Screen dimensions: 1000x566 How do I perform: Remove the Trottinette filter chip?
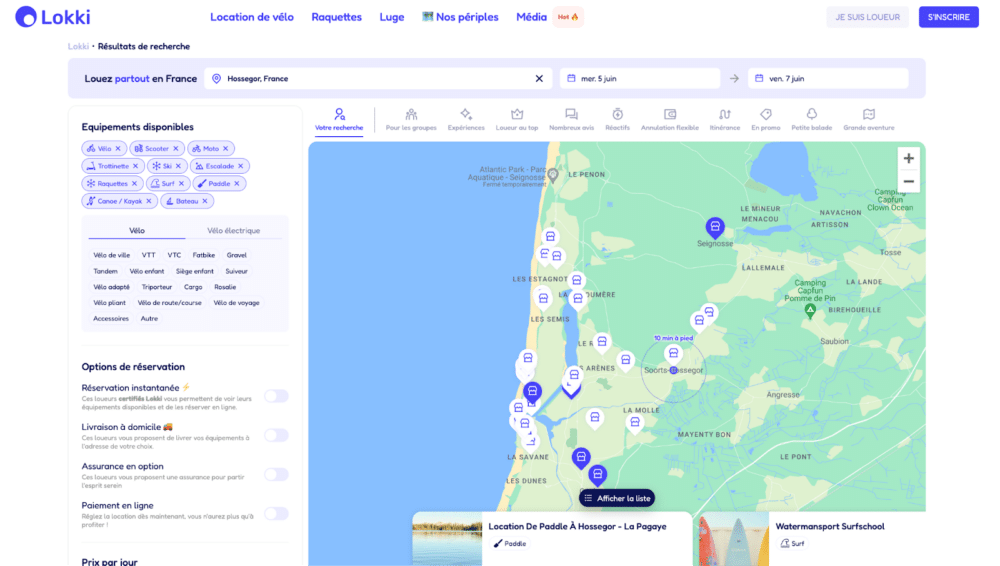[x=135, y=166]
